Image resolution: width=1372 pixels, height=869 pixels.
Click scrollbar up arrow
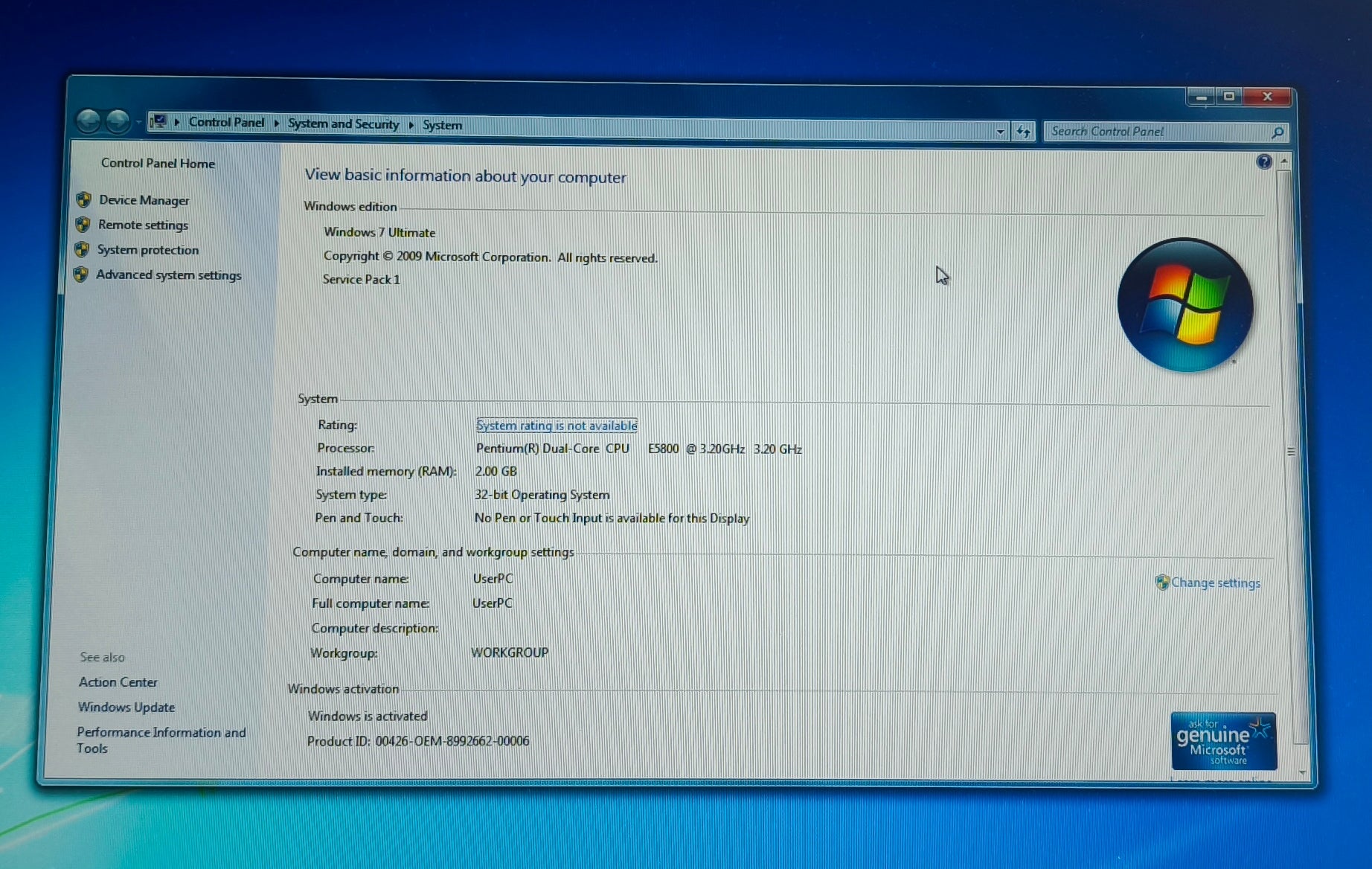coord(1284,161)
